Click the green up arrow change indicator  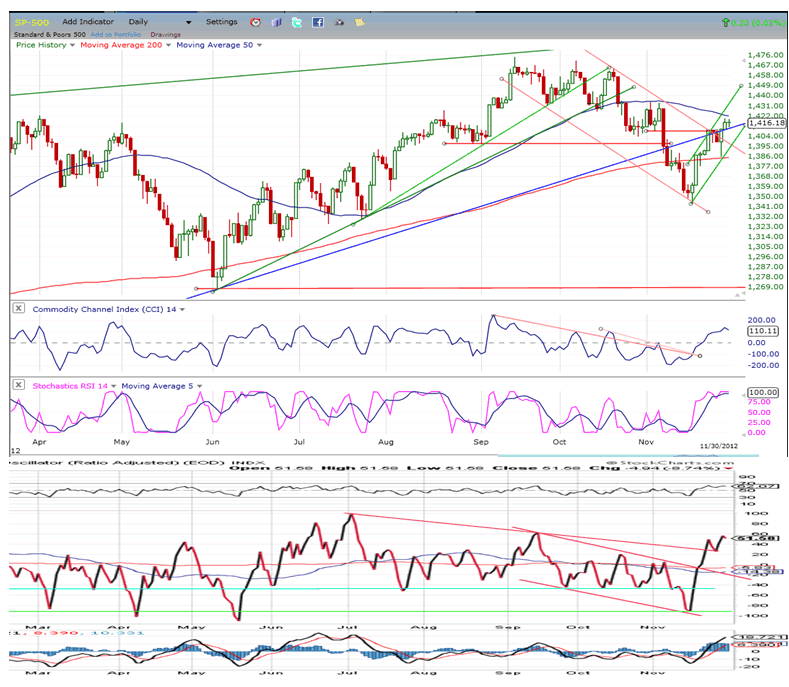click(x=725, y=23)
